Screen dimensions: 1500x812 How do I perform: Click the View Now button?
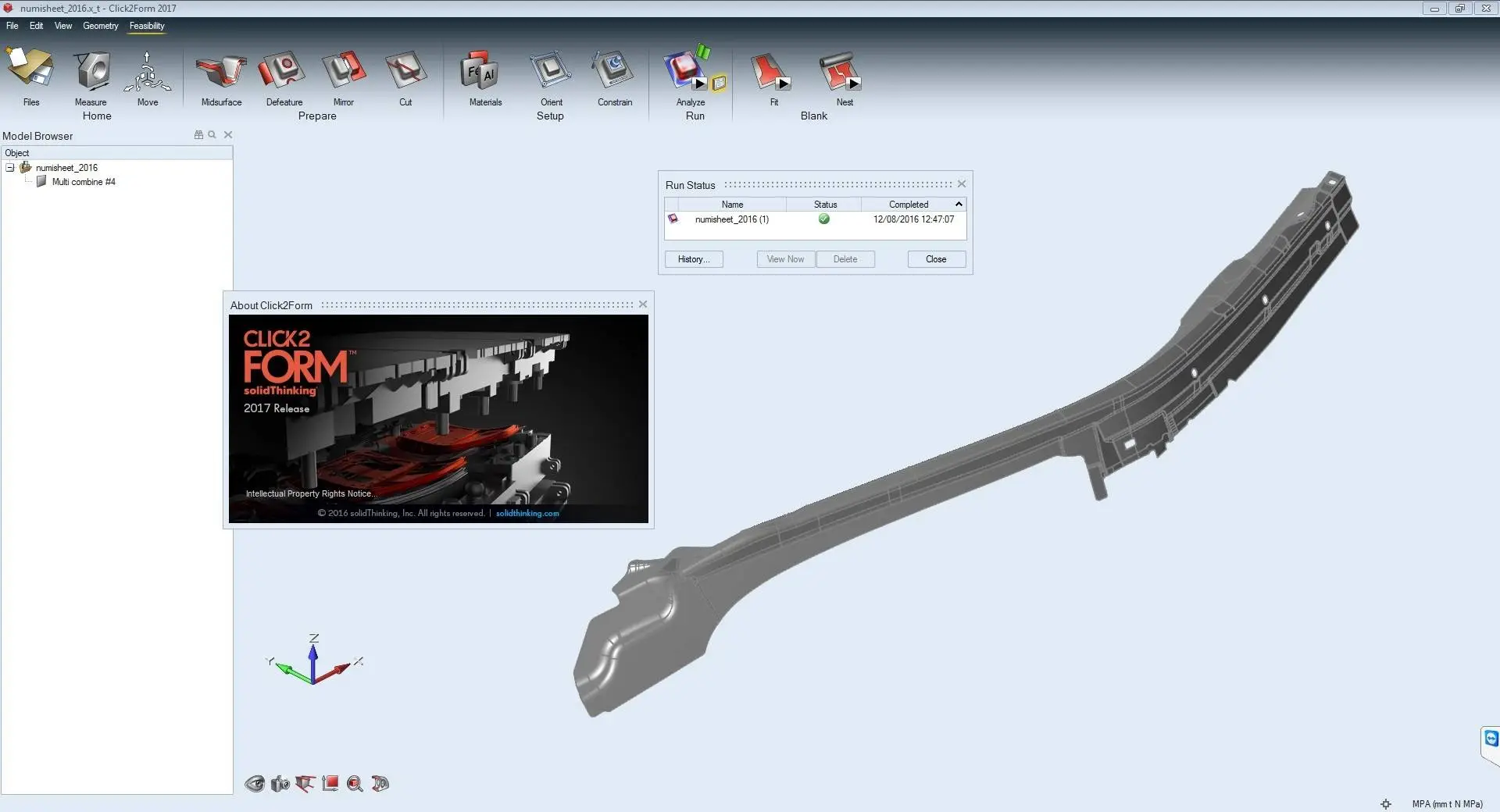point(785,259)
